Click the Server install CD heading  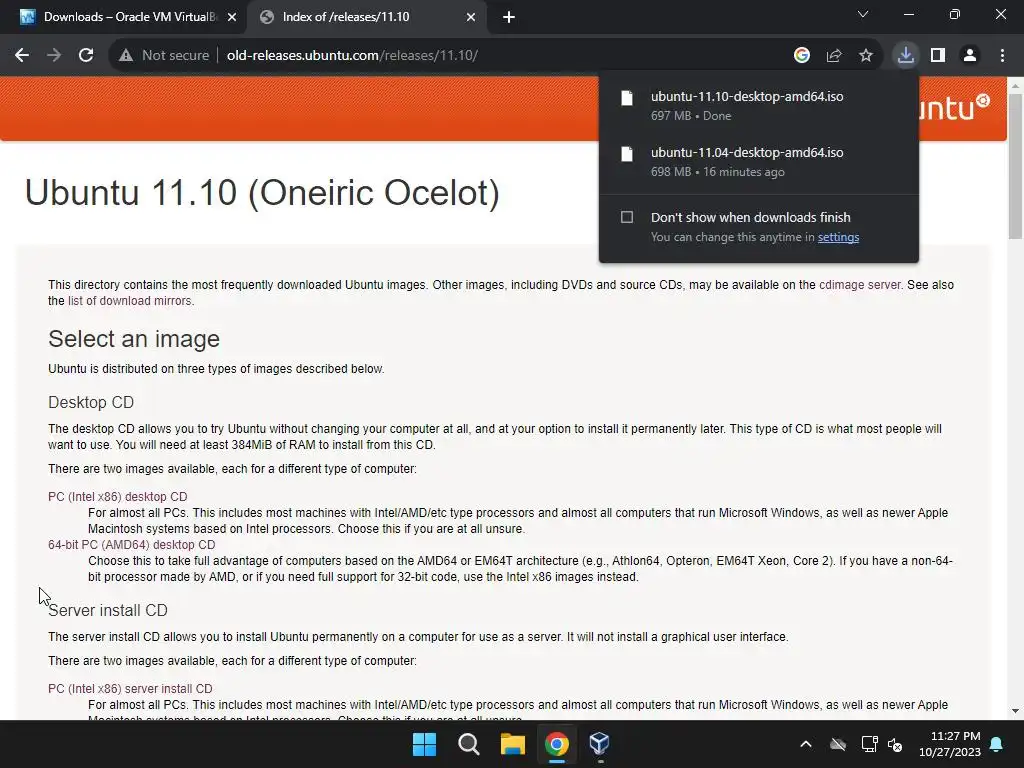tap(108, 611)
